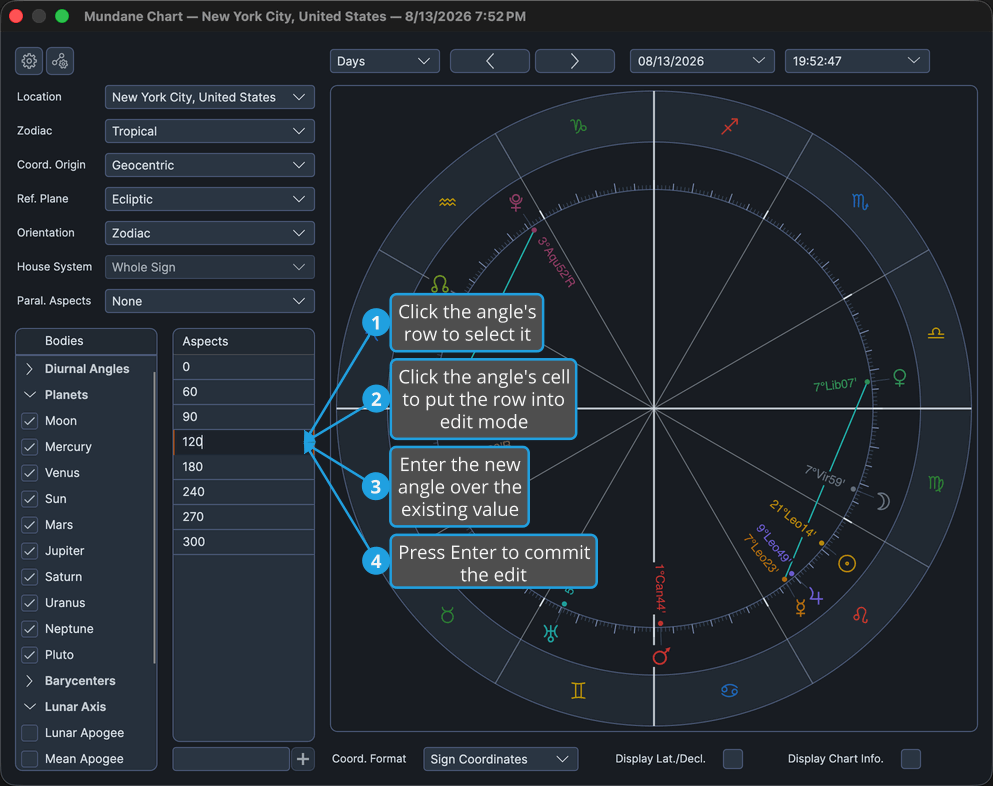Uncheck the Venus checkbox
The width and height of the screenshot is (993, 786).
(30, 472)
